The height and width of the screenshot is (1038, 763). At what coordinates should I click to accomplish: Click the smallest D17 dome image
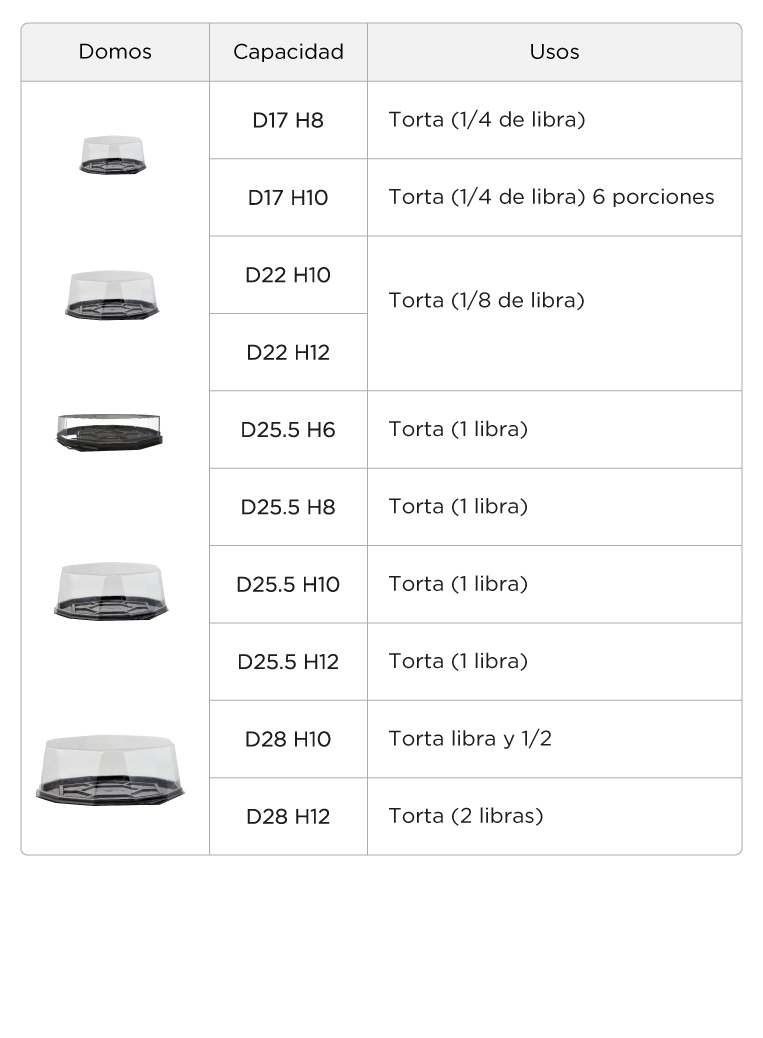tap(112, 155)
